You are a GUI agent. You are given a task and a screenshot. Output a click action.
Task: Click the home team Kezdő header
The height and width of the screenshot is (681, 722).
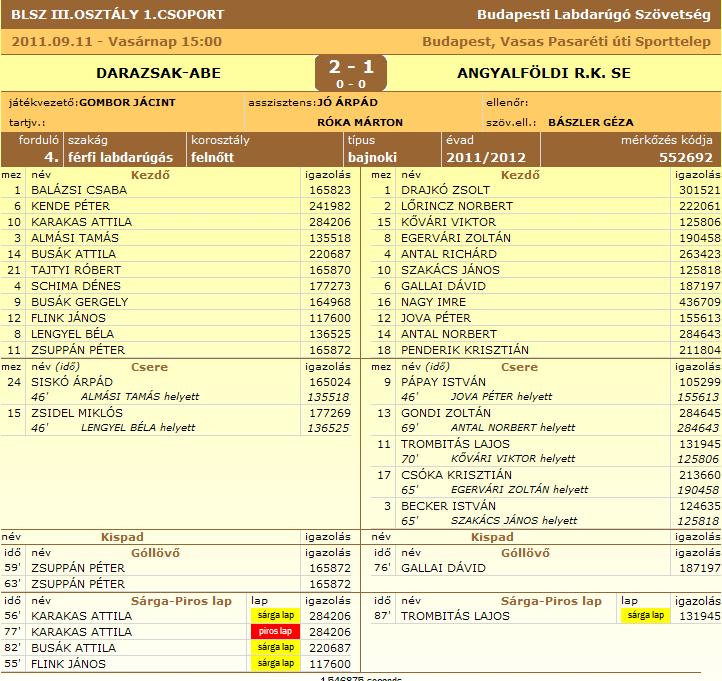pyautogui.click(x=150, y=175)
